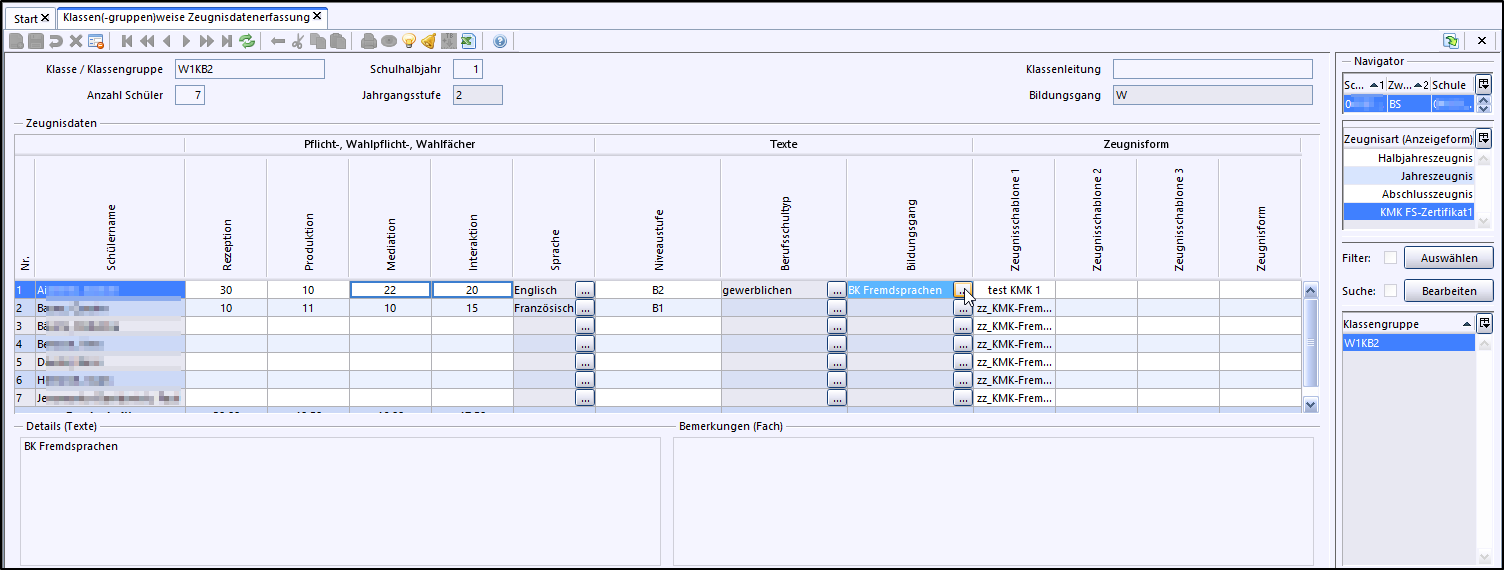Click the green refresh arrows toolbar icon
The image size is (1504, 570).
[247, 41]
